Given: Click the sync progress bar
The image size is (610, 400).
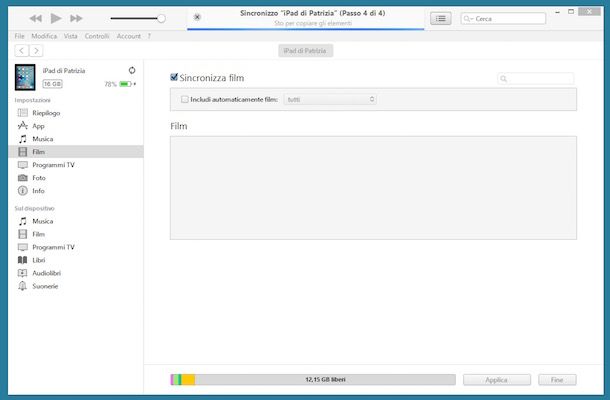Looking at the screenshot, I should (305, 29).
